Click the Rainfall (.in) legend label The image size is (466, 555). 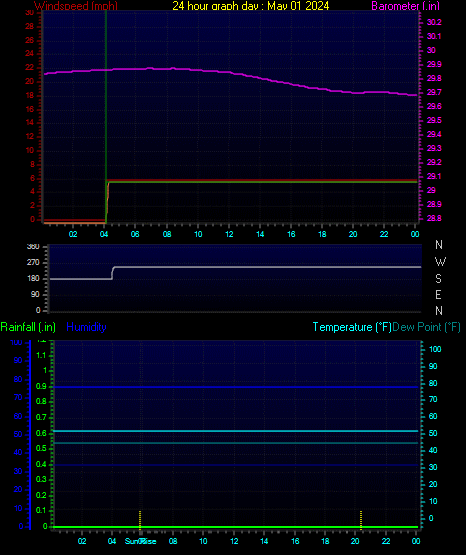[x=28, y=327]
